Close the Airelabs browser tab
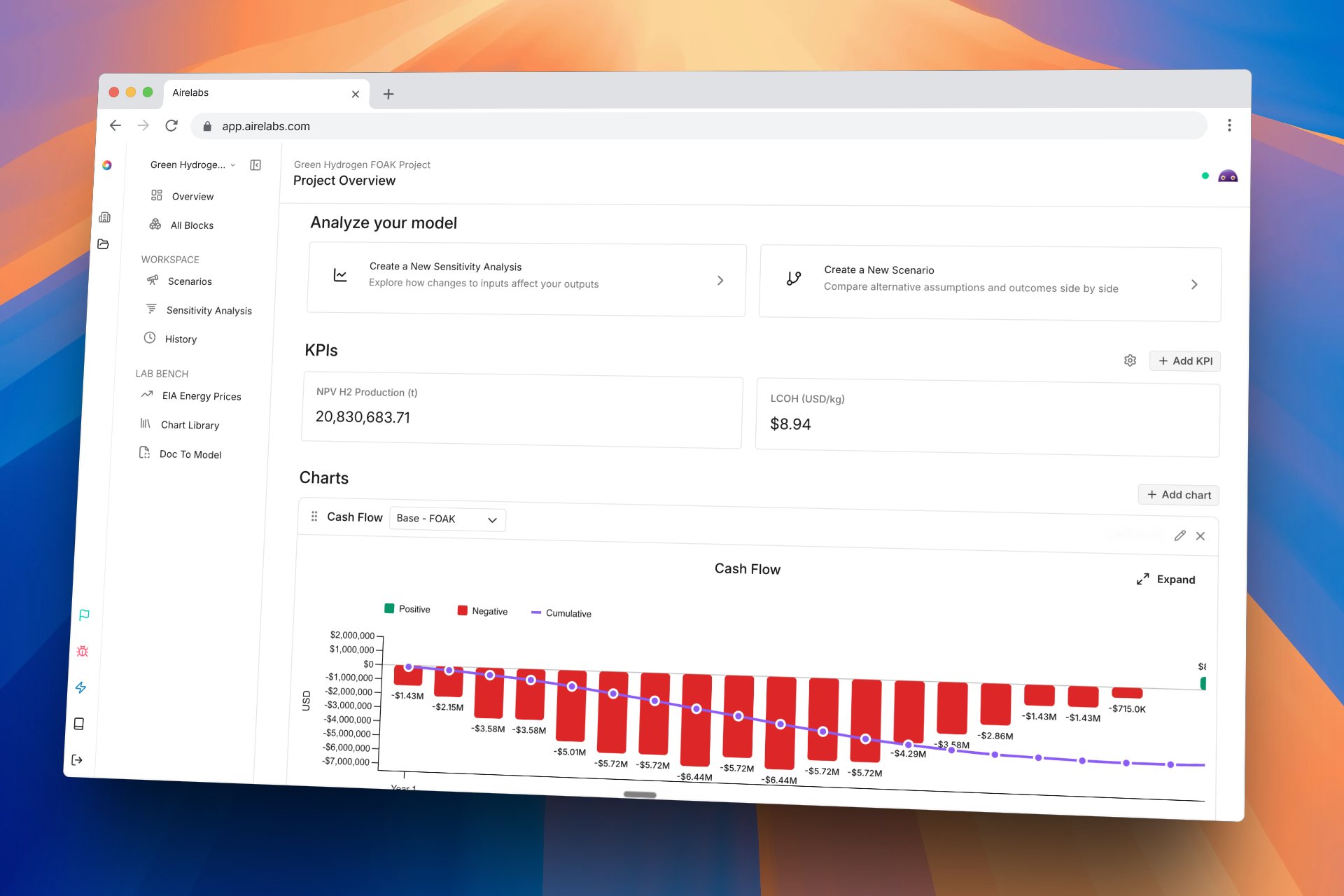 356,94
